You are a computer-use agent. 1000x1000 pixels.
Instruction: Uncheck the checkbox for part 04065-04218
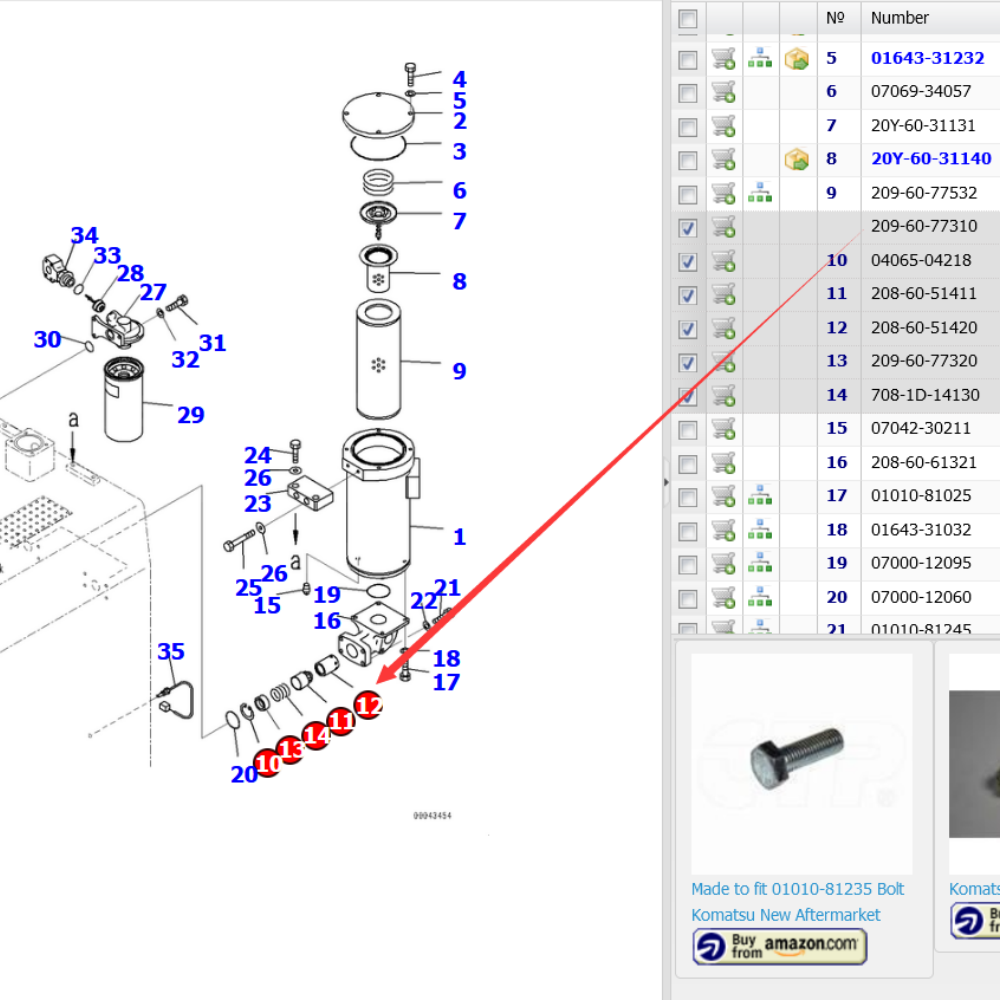tap(688, 262)
